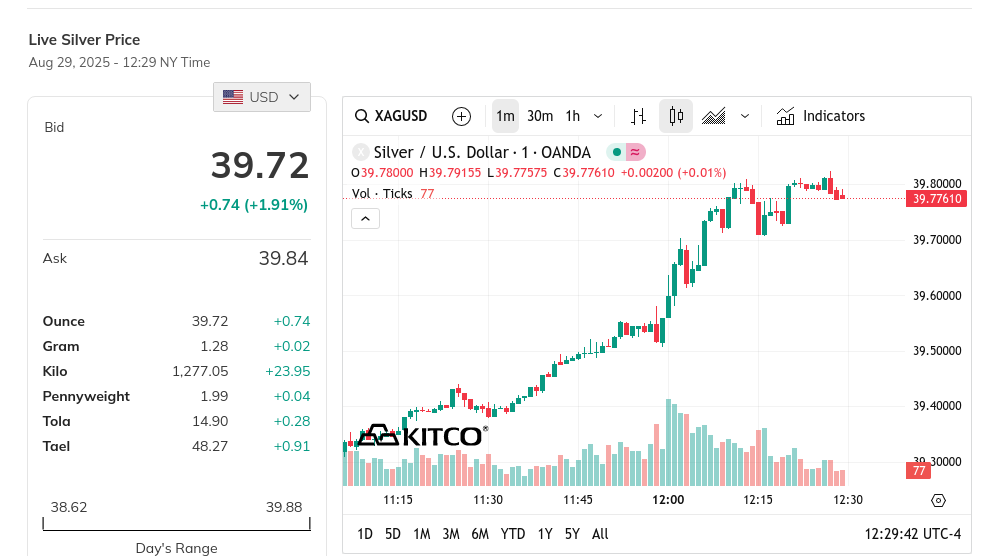Screen dimensions: 981x556
Task: Click the 12:00 time axis label
Action: [x=668, y=500]
